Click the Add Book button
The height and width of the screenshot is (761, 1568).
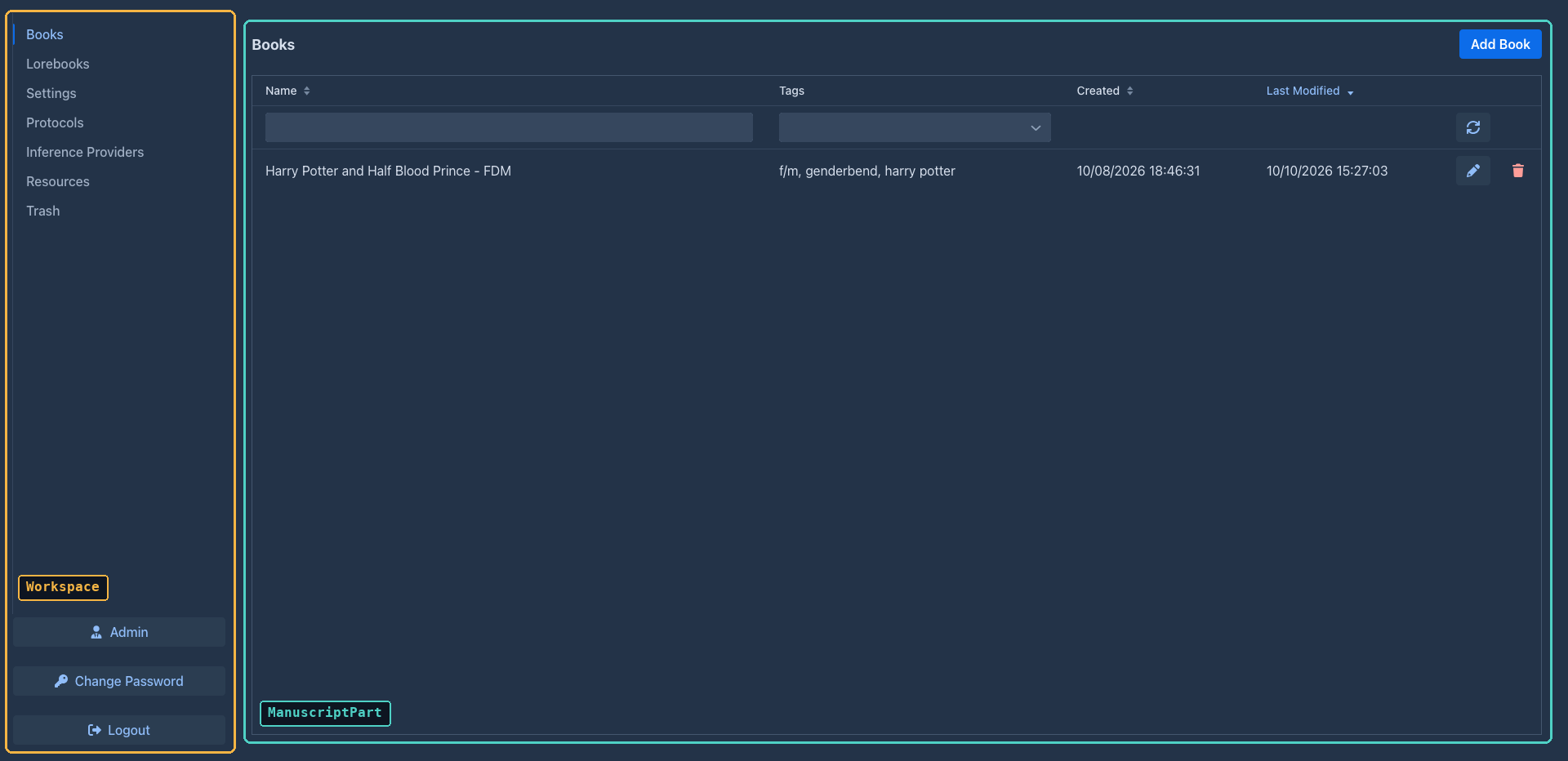pyautogui.click(x=1500, y=44)
